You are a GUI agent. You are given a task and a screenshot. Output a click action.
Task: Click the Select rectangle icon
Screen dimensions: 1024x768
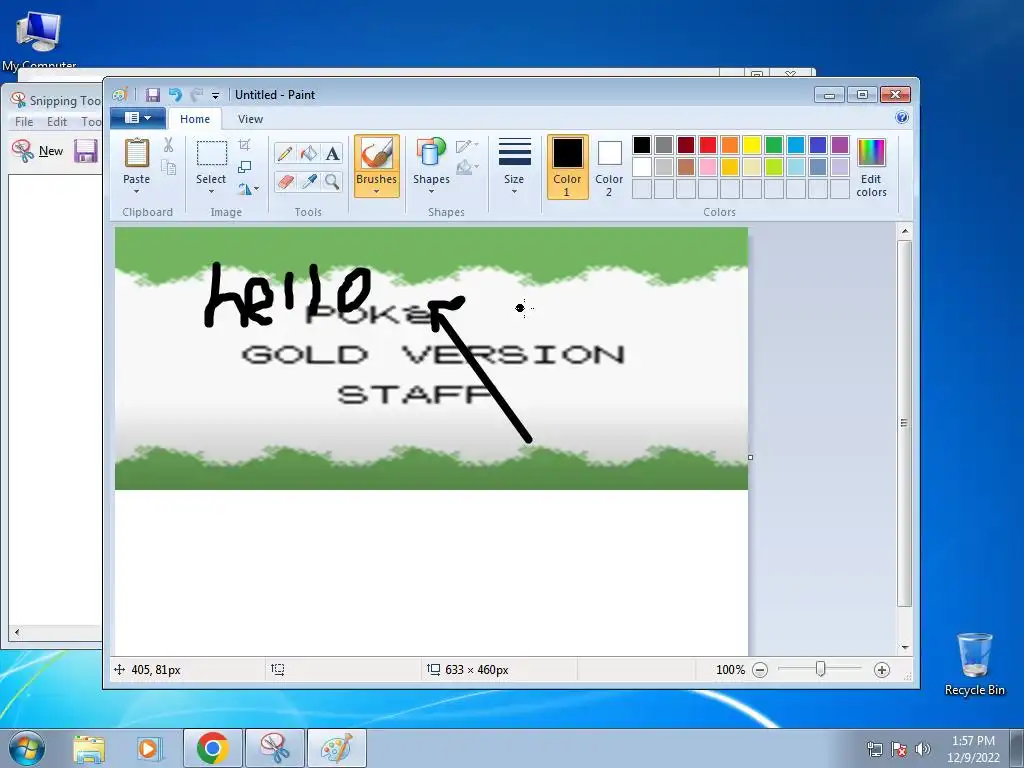(x=212, y=153)
